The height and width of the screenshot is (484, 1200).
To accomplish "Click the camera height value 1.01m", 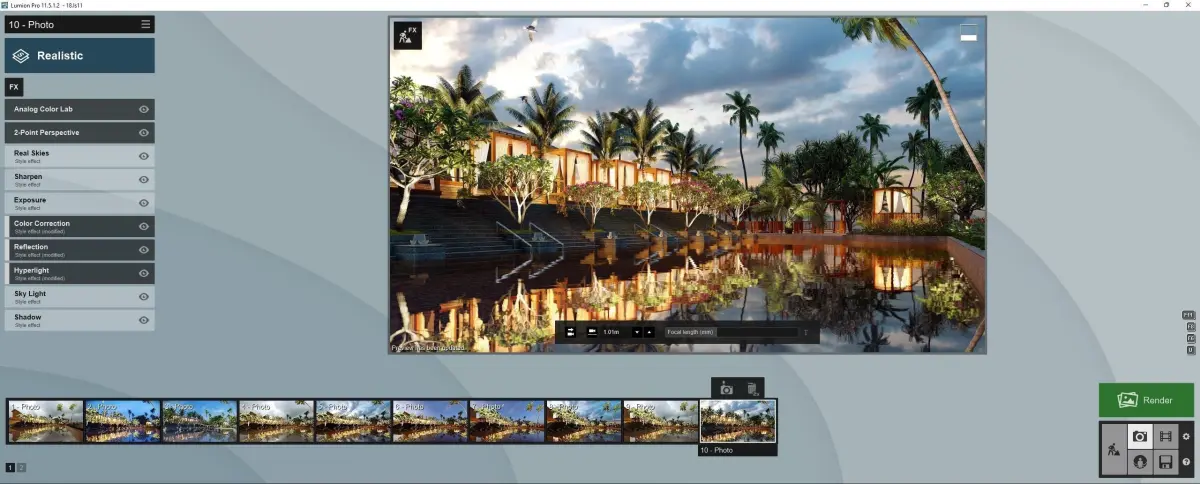I will (611, 332).
